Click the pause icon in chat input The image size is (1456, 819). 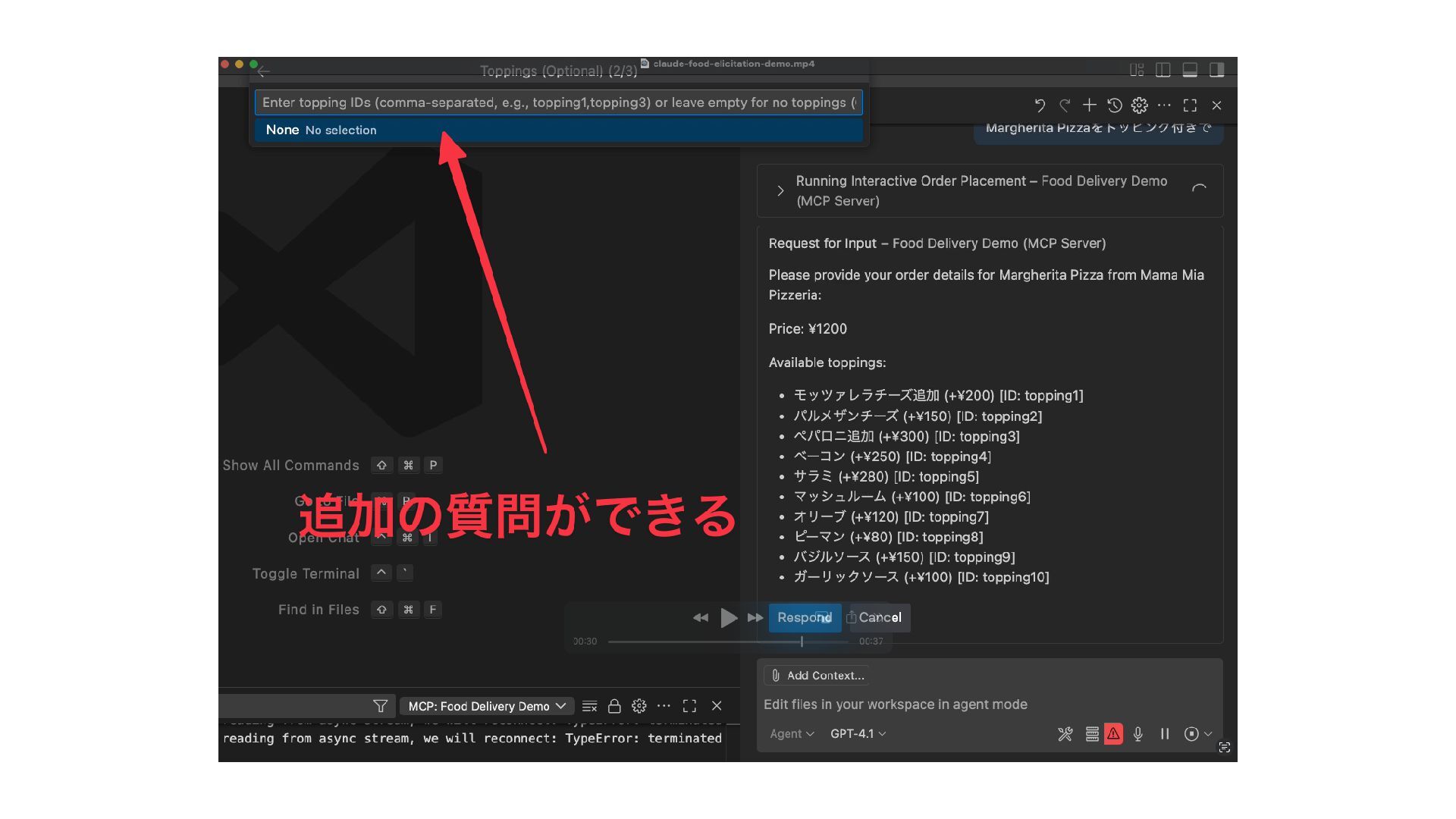click(x=1165, y=733)
